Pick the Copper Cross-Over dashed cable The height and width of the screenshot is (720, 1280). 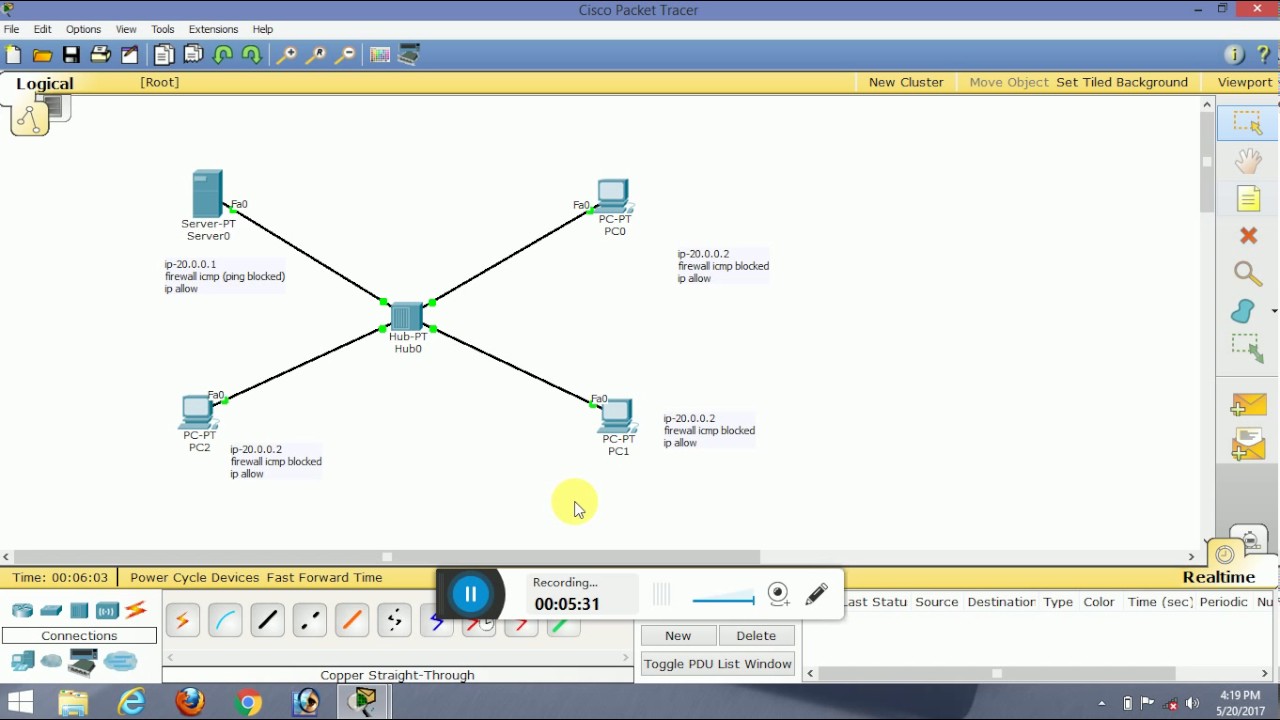(309, 621)
